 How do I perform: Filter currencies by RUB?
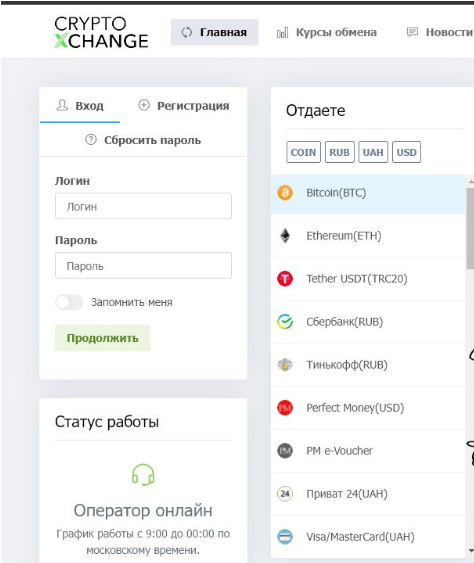(x=340, y=152)
